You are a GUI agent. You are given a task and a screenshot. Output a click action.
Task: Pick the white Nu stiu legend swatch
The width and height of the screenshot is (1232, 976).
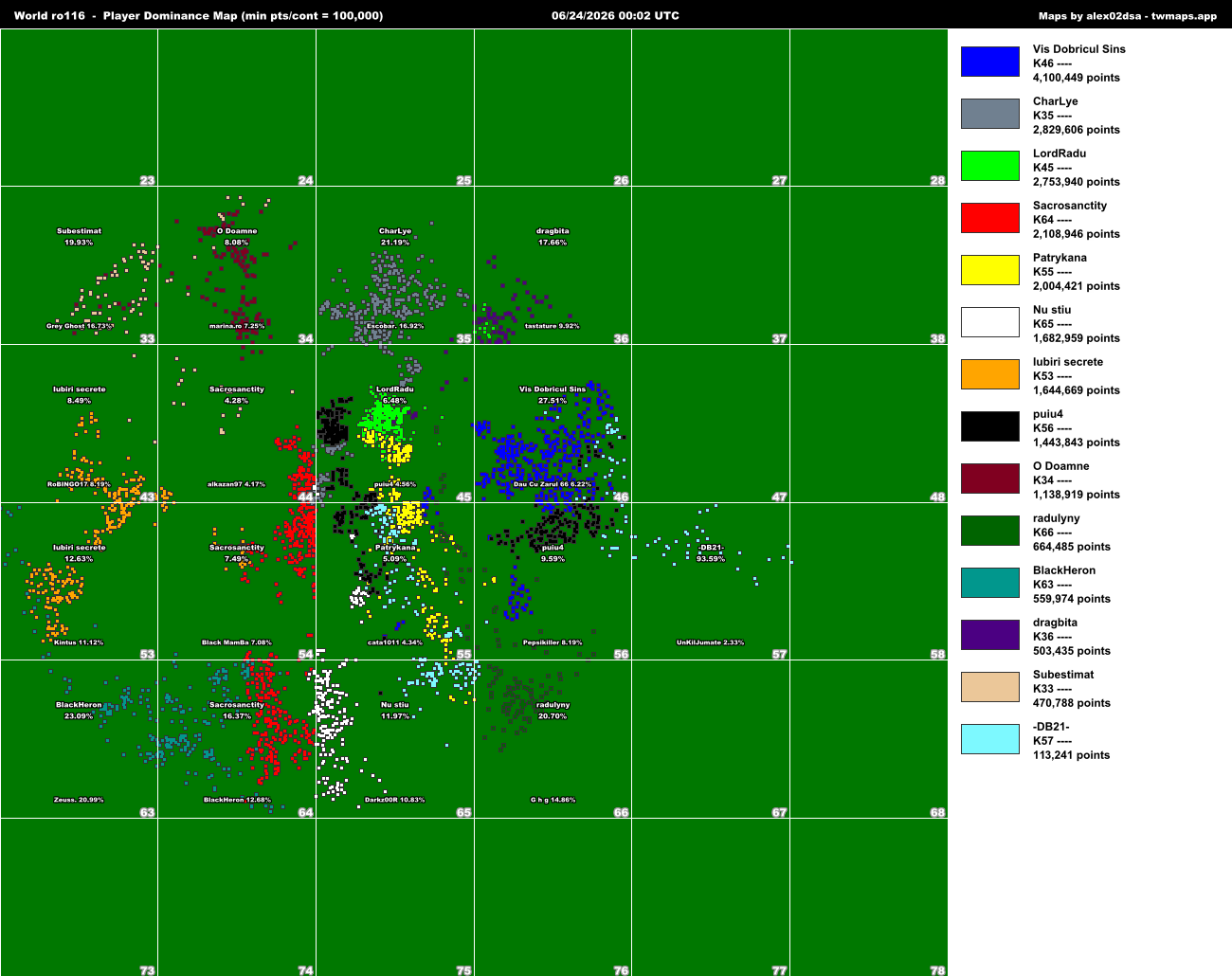[x=990, y=322]
